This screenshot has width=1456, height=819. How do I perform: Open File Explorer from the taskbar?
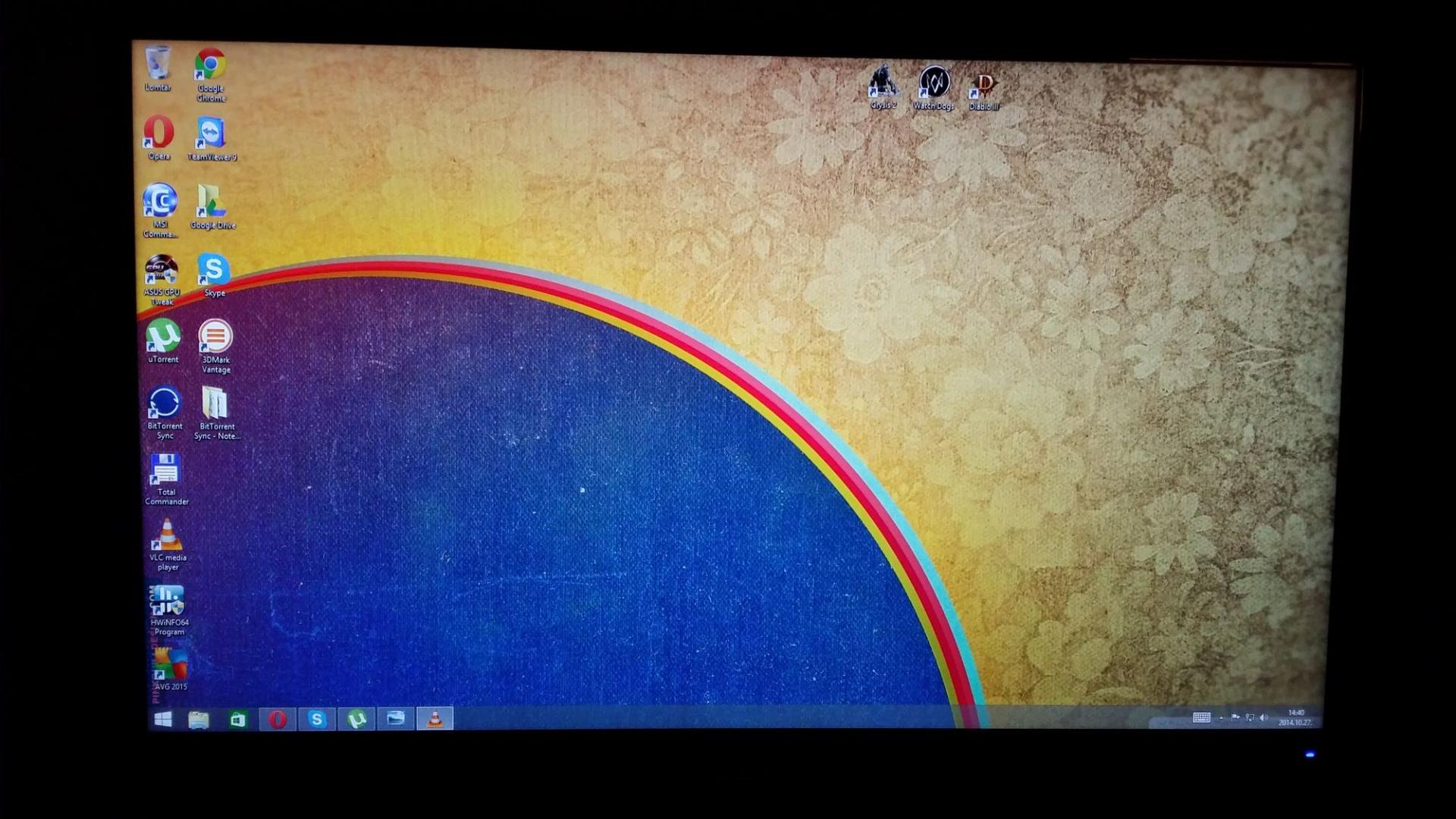[199, 719]
